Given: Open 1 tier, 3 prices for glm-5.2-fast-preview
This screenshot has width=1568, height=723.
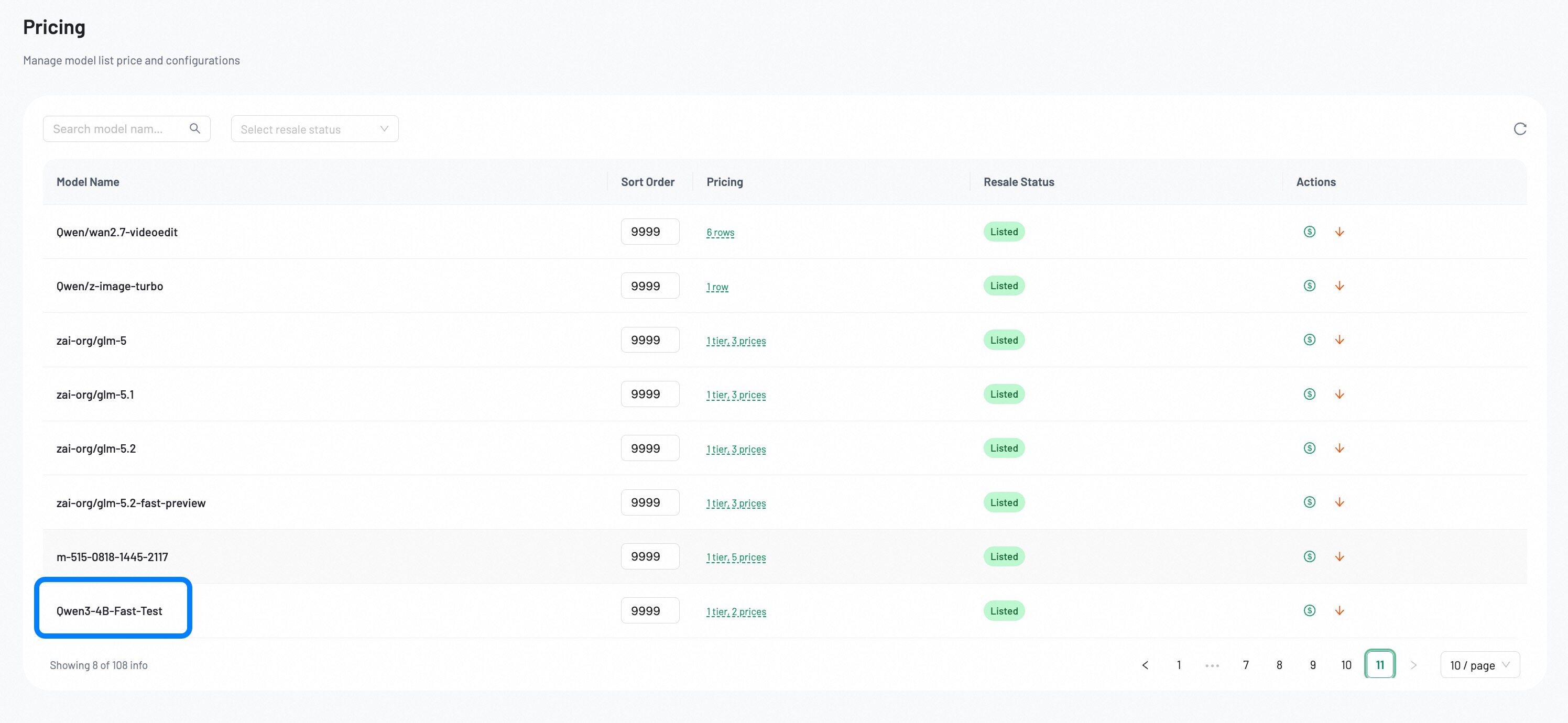Looking at the screenshot, I should pos(736,502).
